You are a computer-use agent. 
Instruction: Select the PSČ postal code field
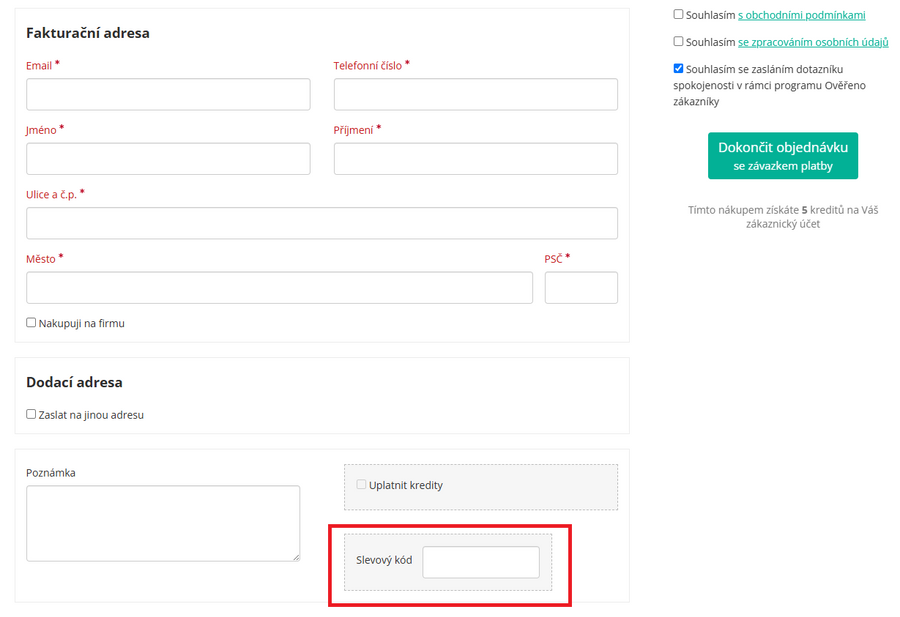point(581,288)
